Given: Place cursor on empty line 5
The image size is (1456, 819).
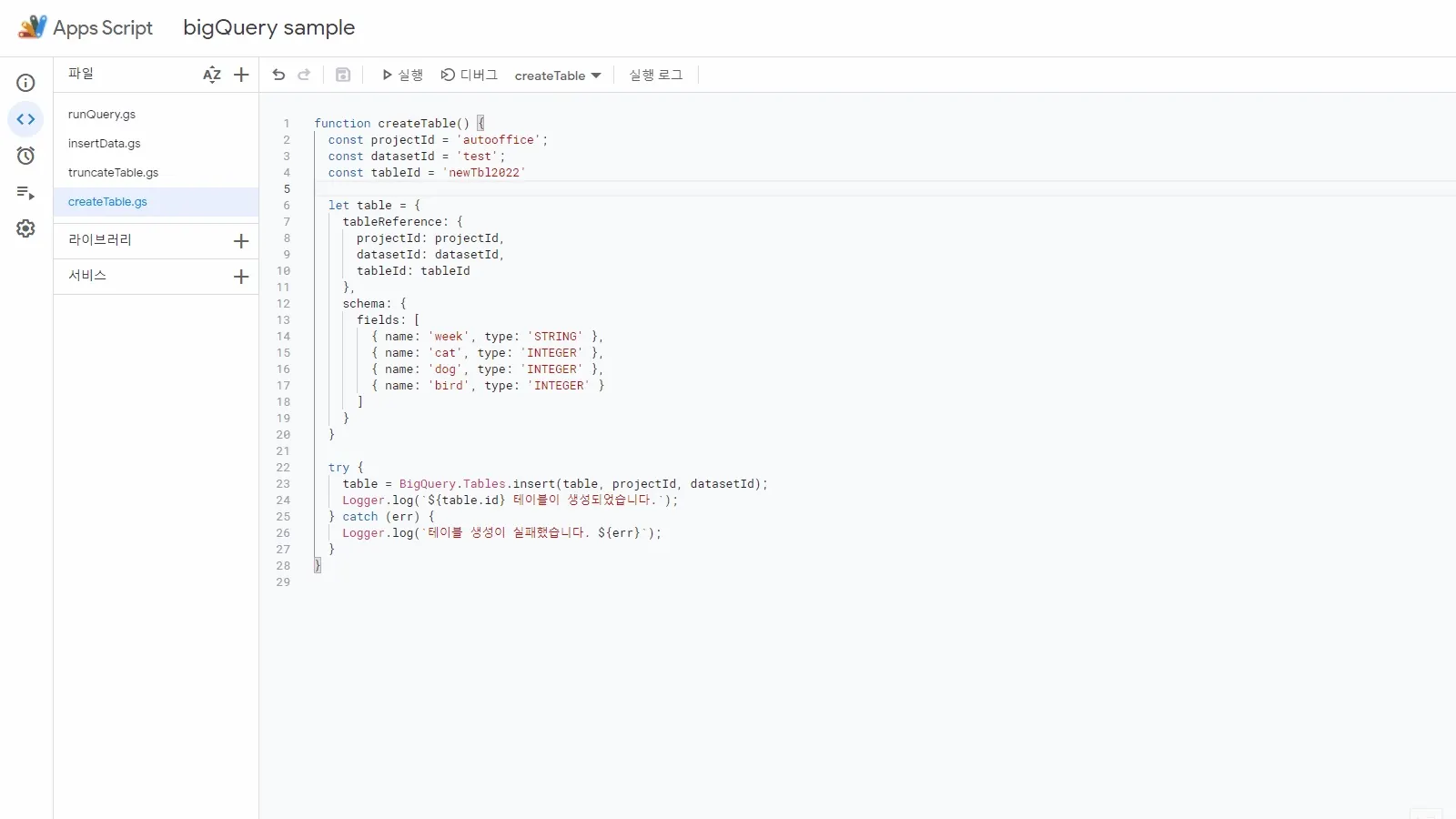Looking at the screenshot, I should 883,189.
